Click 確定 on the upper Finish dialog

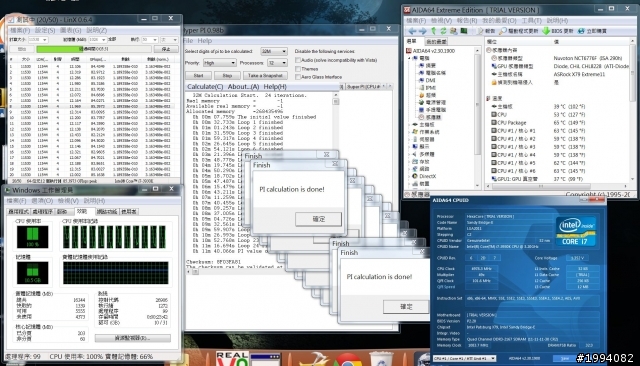point(318,219)
